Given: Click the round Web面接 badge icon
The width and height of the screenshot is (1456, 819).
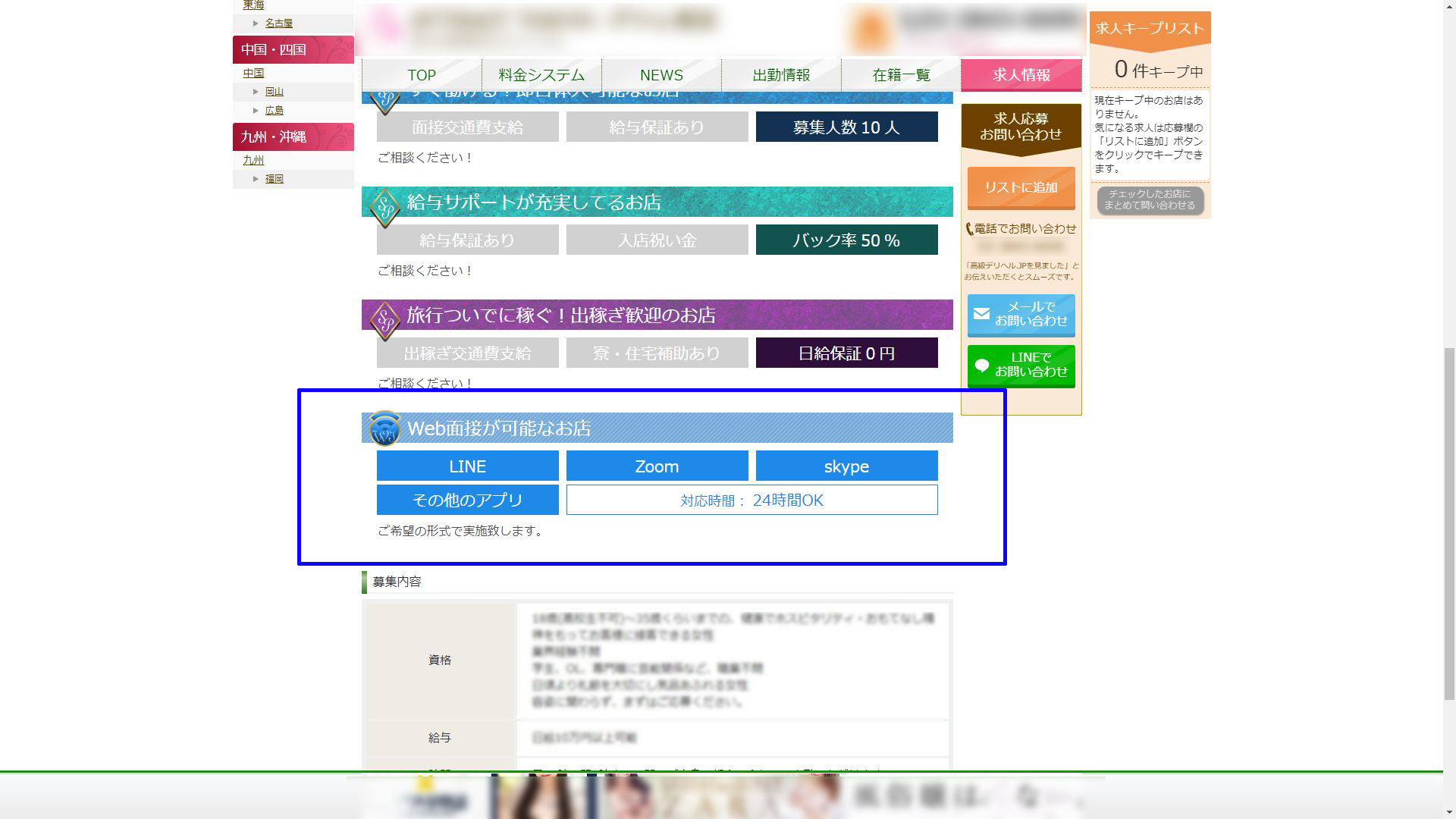Looking at the screenshot, I should click(x=385, y=429).
